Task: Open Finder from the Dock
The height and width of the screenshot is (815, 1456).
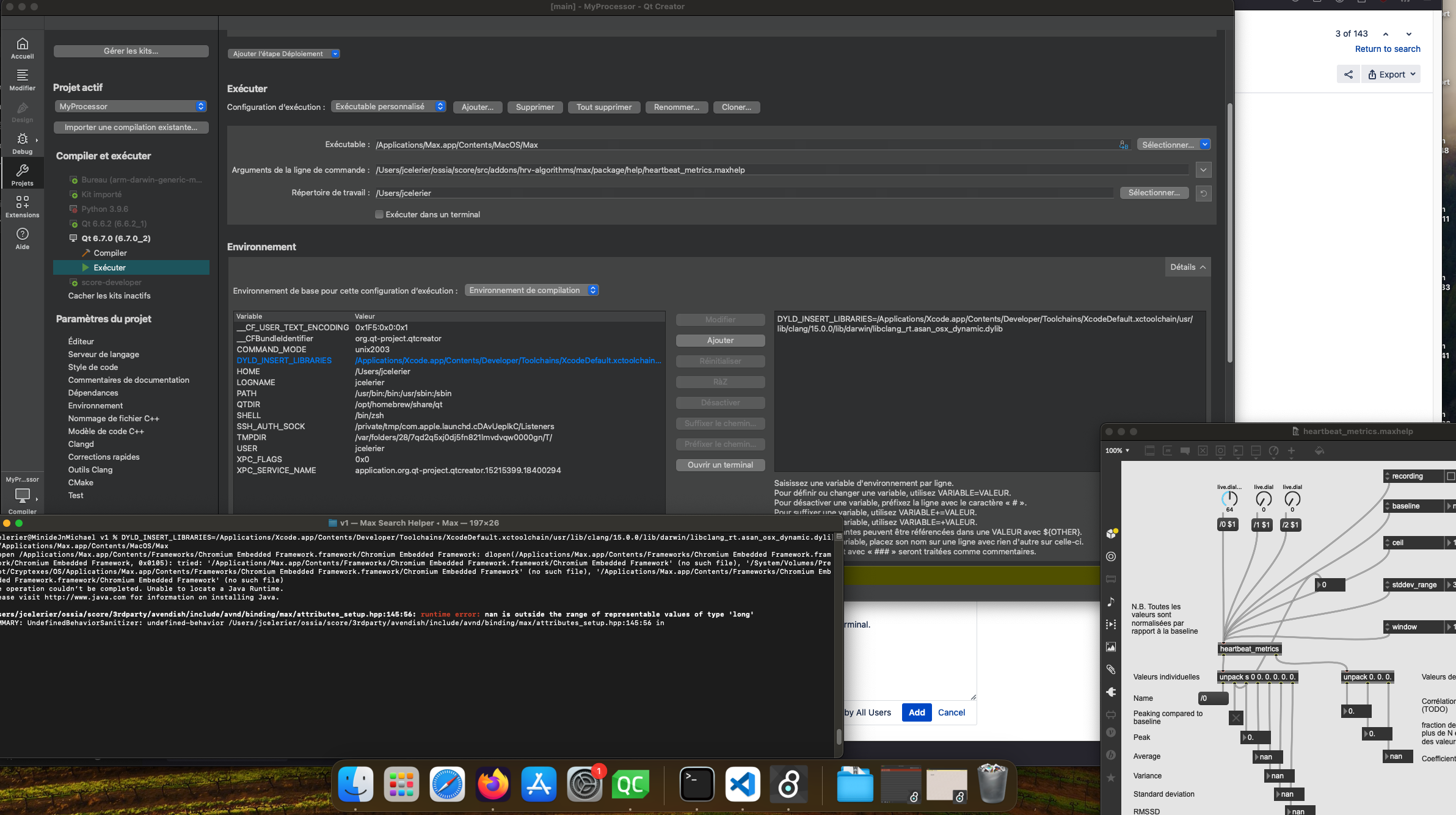Action: pyautogui.click(x=355, y=784)
